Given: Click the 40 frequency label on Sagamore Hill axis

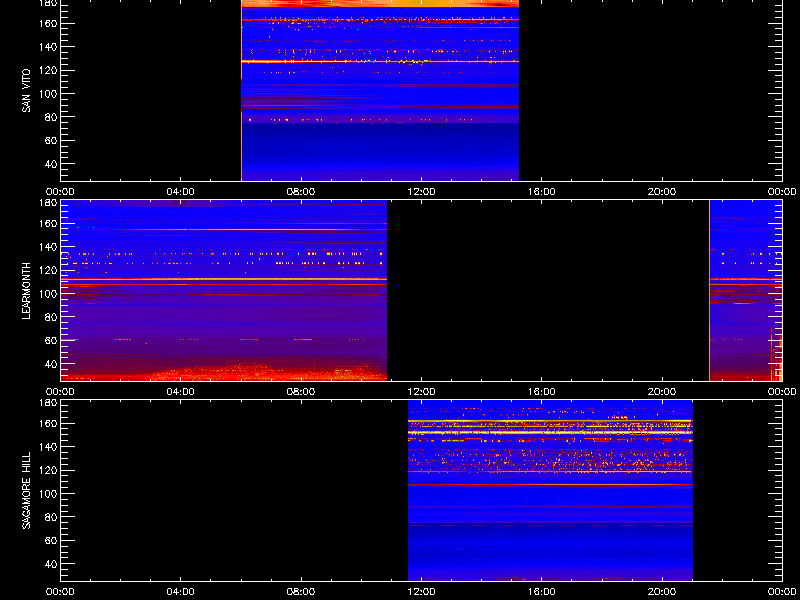Looking at the screenshot, I should tap(49, 564).
